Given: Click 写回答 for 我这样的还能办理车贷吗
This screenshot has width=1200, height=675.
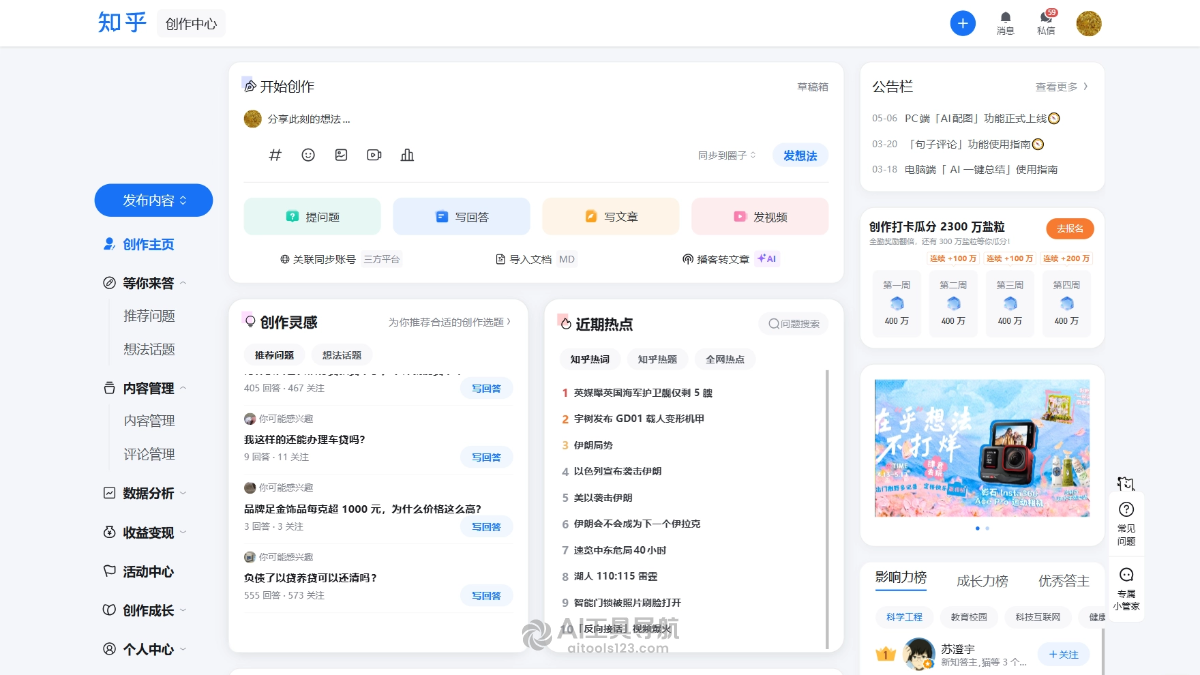Looking at the screenshot, I should click(x=486, y=457).
